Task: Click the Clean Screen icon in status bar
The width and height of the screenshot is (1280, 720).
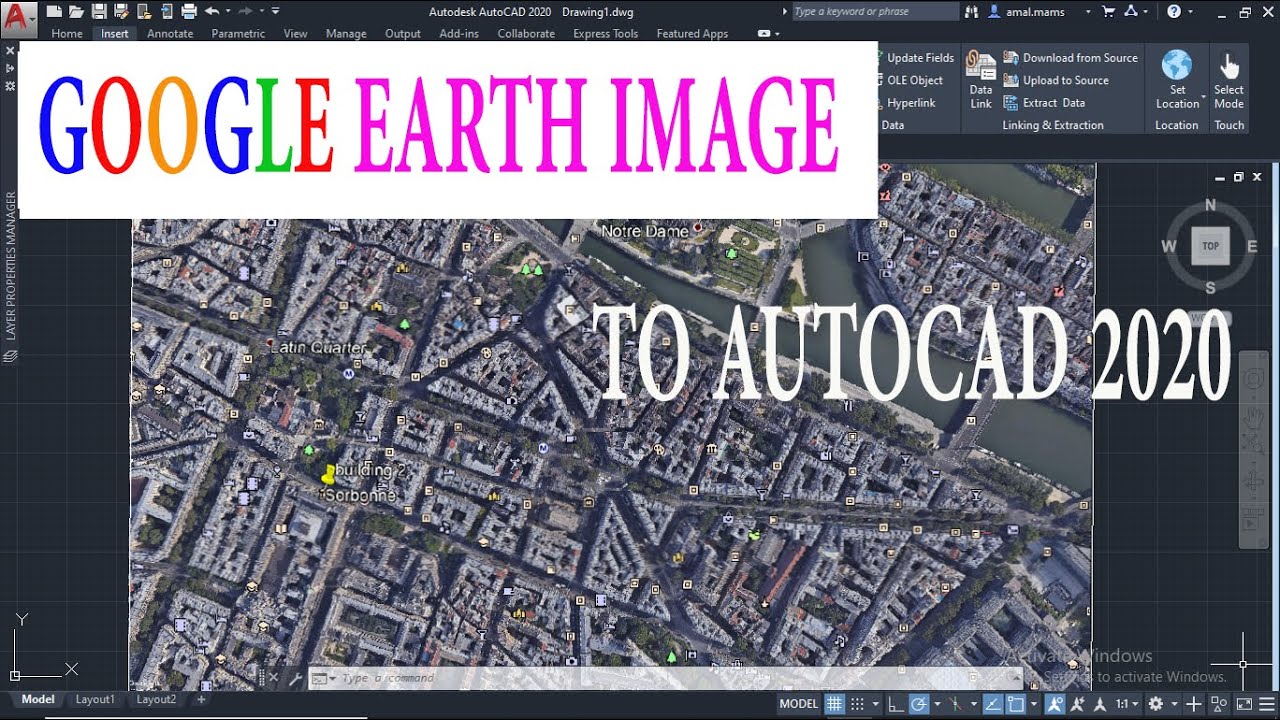Action: coord(1243,704)
